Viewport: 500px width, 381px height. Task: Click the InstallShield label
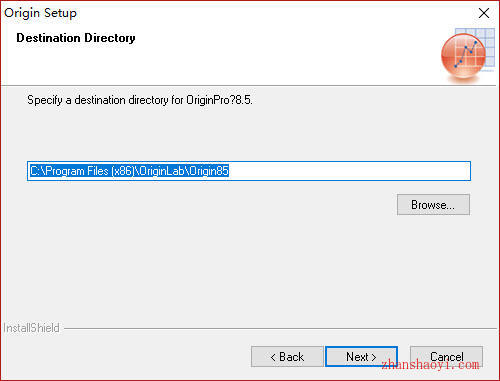[31, 328]
